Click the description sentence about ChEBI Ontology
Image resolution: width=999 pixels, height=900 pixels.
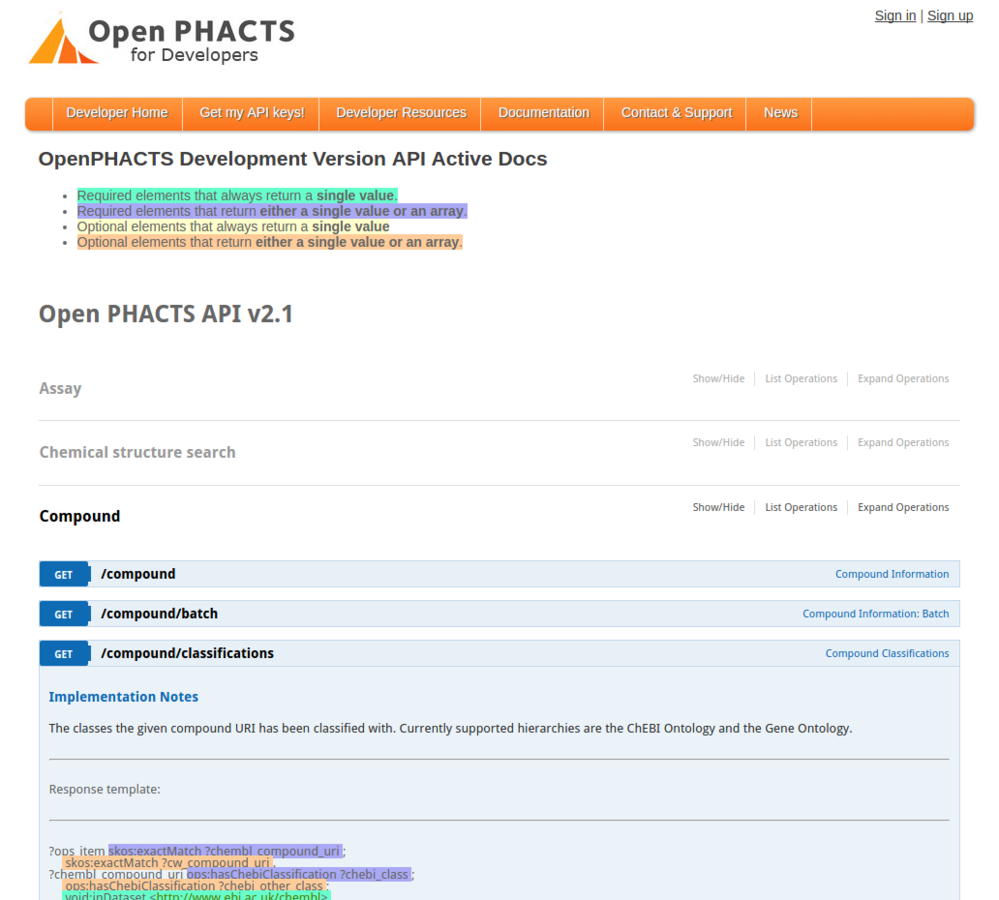coord(450,728)
